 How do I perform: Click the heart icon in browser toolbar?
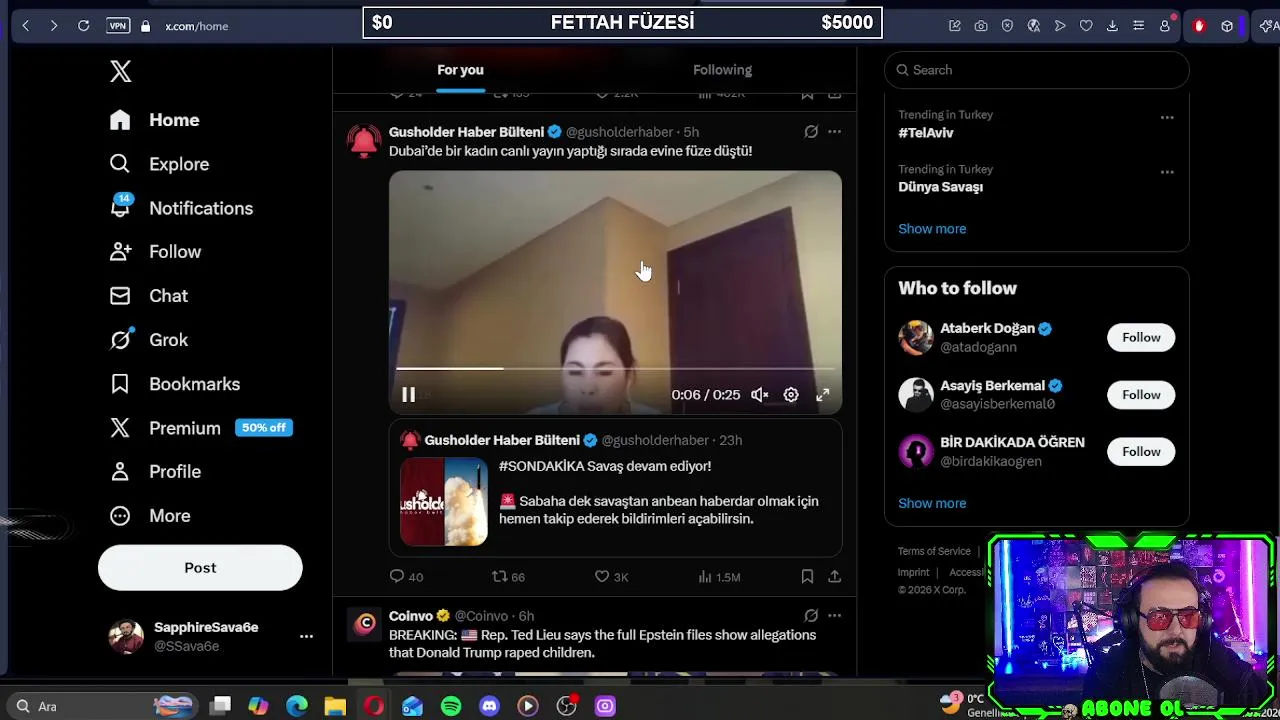1086,26
